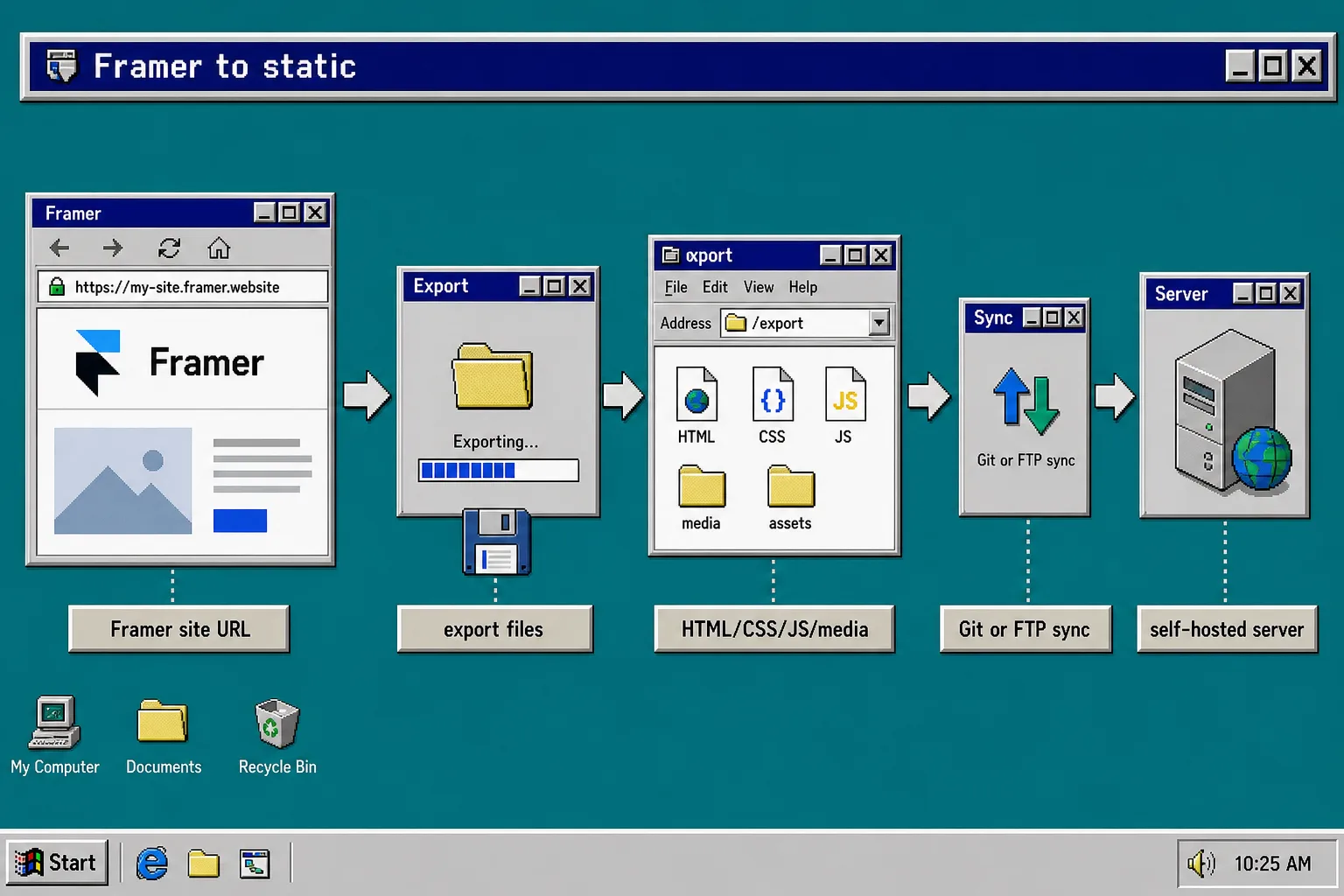Click the server with globe icon
The height and width of the screenshot is (896, 1344).
click(1233, 411)
